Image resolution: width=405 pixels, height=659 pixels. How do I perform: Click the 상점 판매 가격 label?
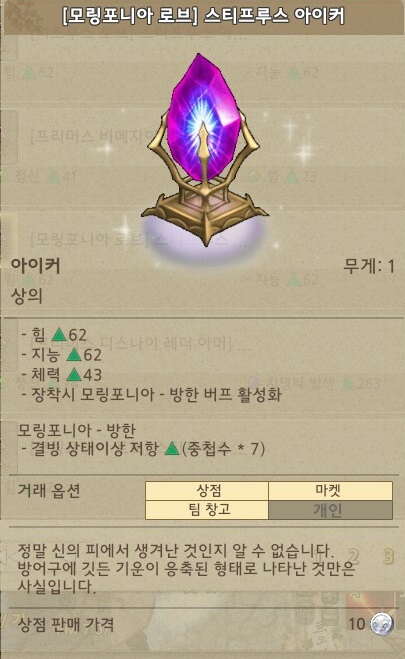[x=66, y=624]
